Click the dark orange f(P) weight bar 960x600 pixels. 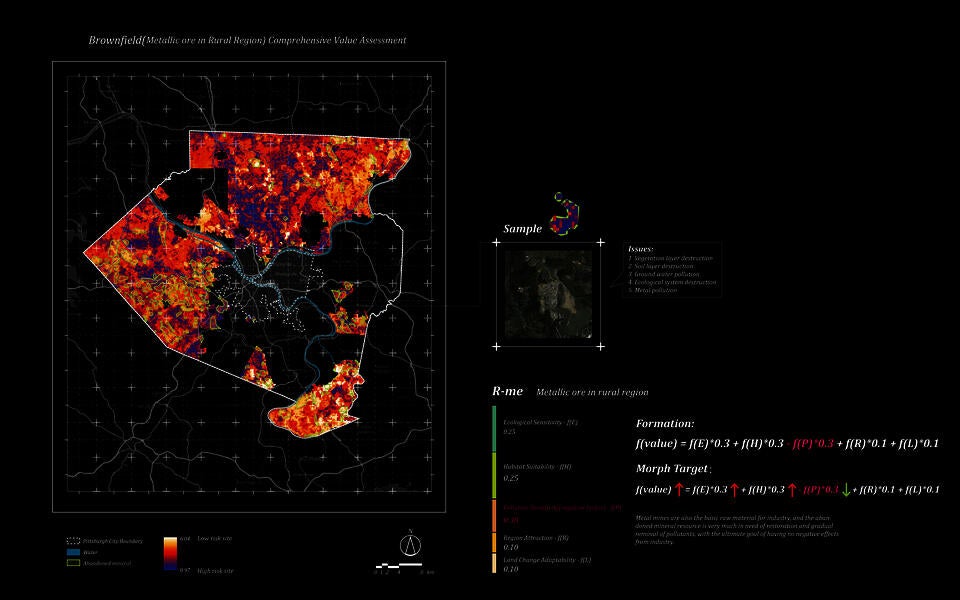click(494, 516)
